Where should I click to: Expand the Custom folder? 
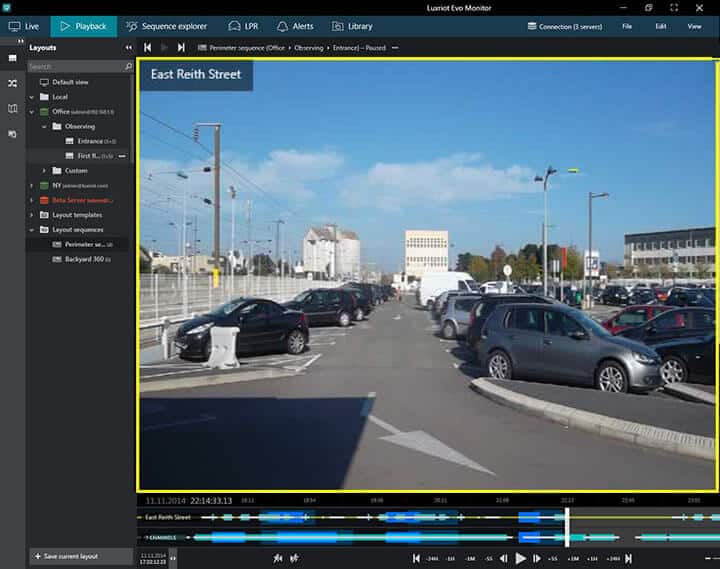tap(44, 171)
